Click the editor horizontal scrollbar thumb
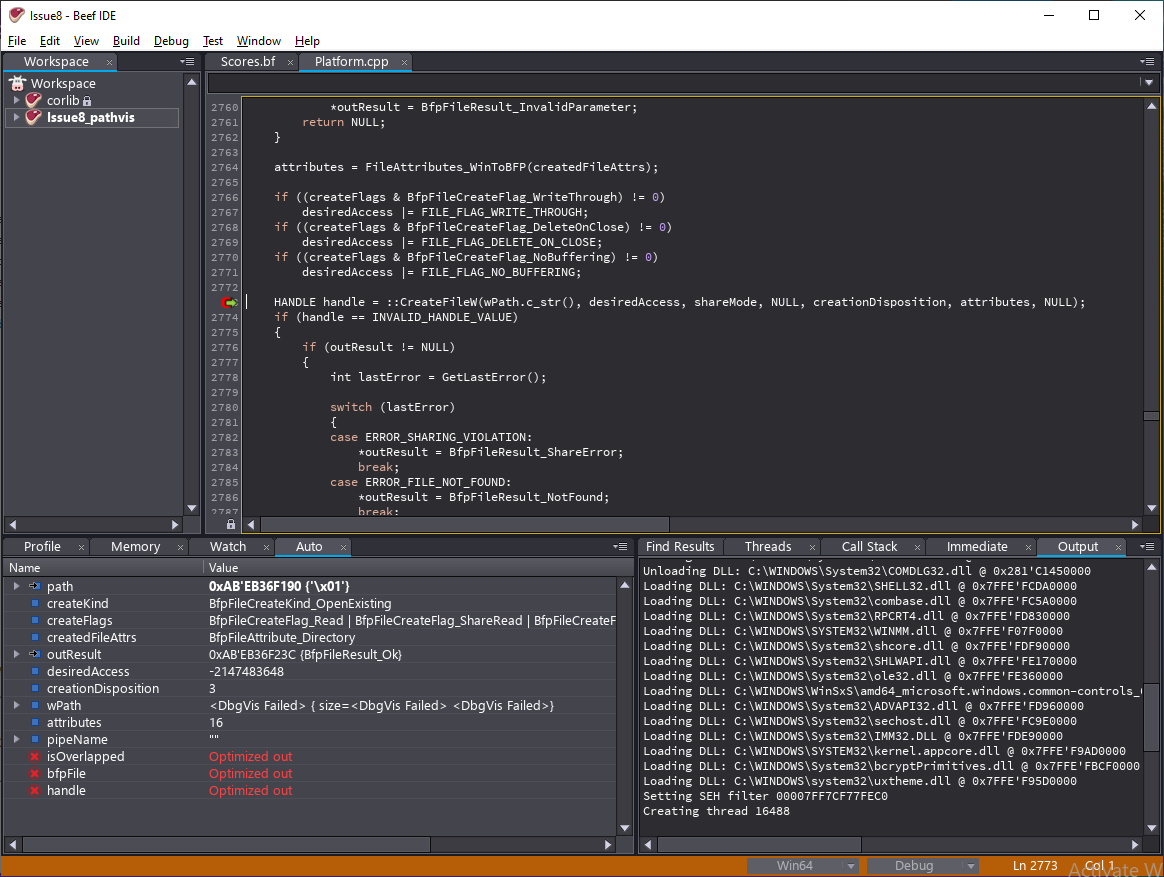Image resolution: width=1164 pixels, height=877 pixels. pyautogui.click(x=465, y=524)
